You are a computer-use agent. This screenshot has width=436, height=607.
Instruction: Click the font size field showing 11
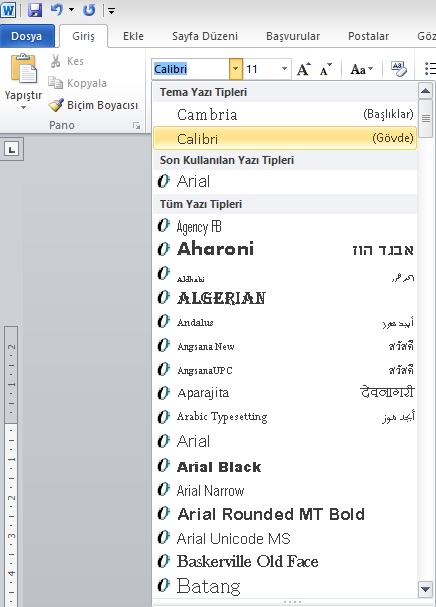pos(261,69)
